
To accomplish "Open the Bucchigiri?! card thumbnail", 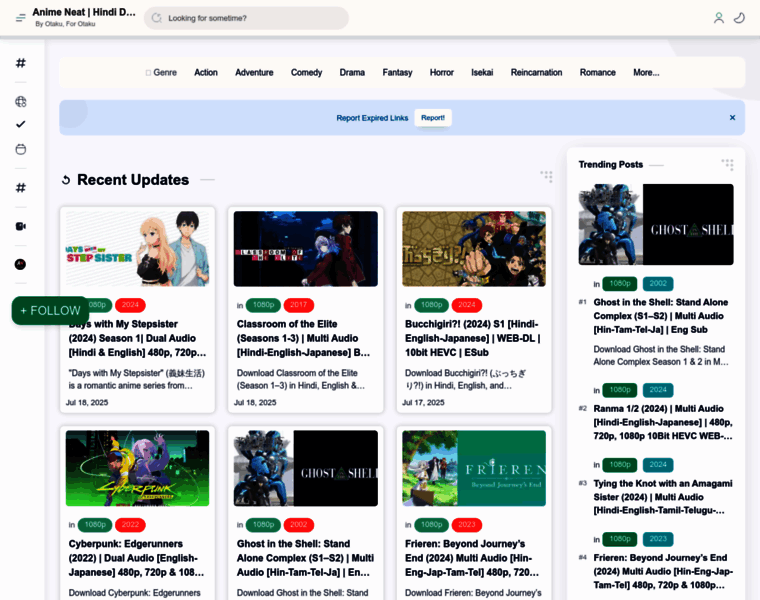I will coord(474,249).
